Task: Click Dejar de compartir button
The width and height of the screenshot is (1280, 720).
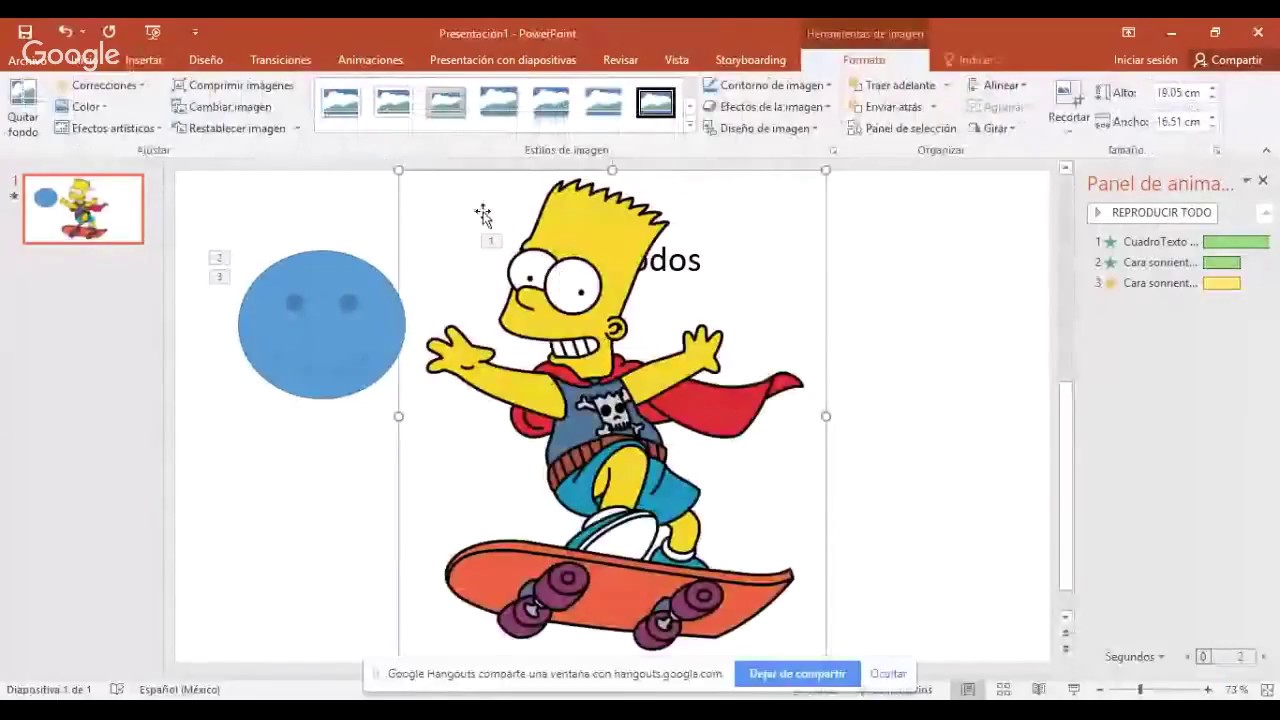Action: tap(797, 674)
